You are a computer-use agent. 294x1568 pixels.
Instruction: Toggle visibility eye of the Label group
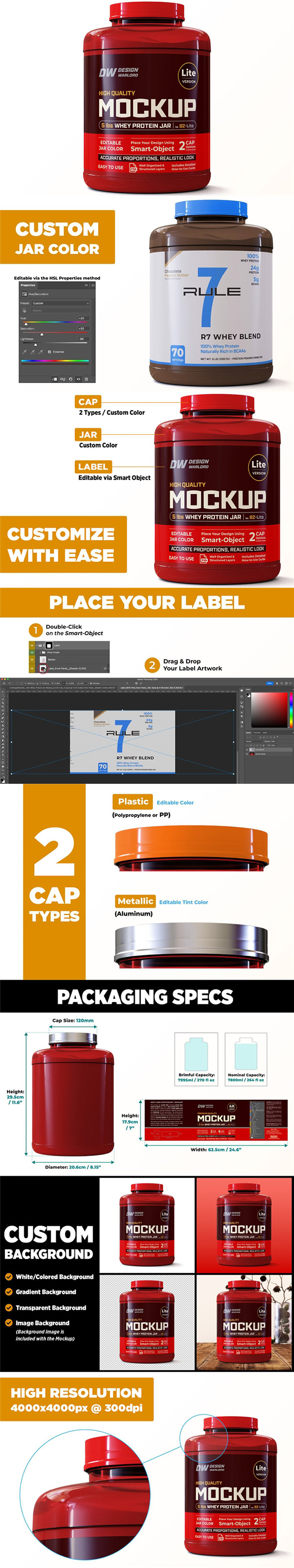(x=32, y=645)
